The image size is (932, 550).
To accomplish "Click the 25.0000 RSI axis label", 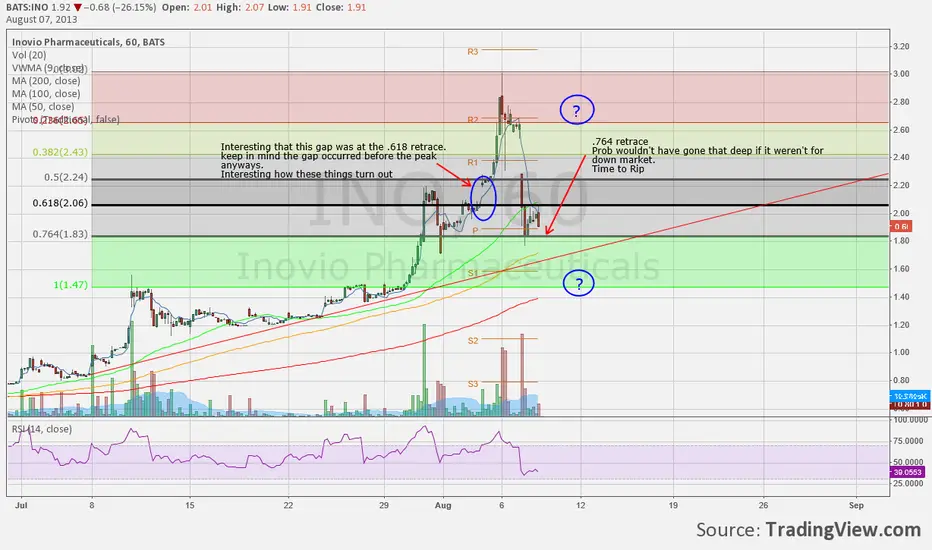I will click(908, 483).
